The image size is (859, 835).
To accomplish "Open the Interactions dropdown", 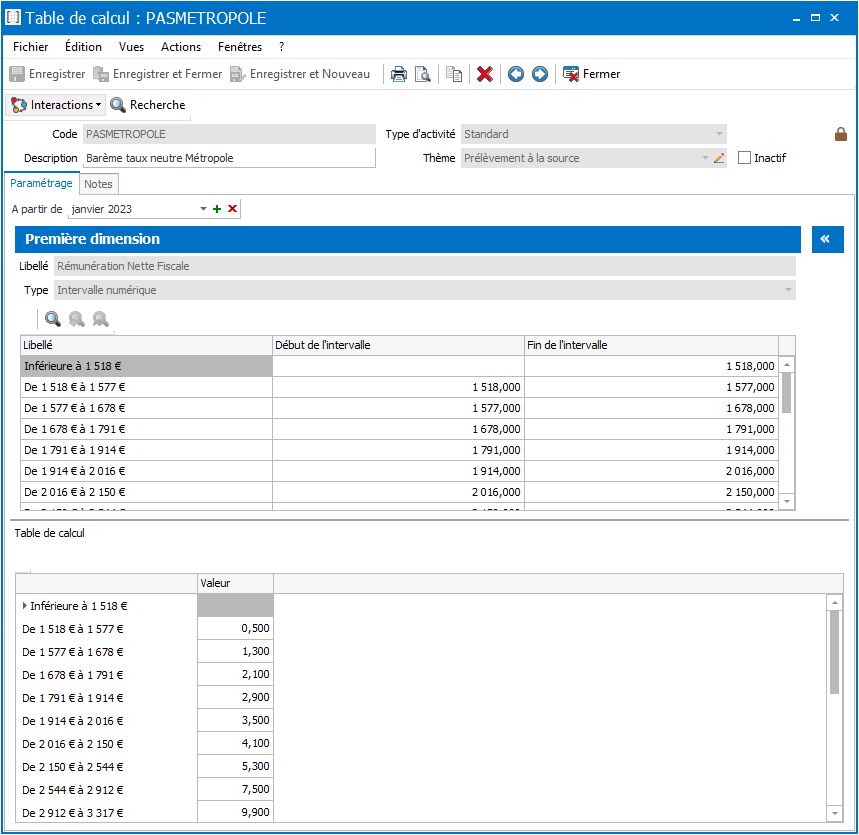I will tap(56, 105).
